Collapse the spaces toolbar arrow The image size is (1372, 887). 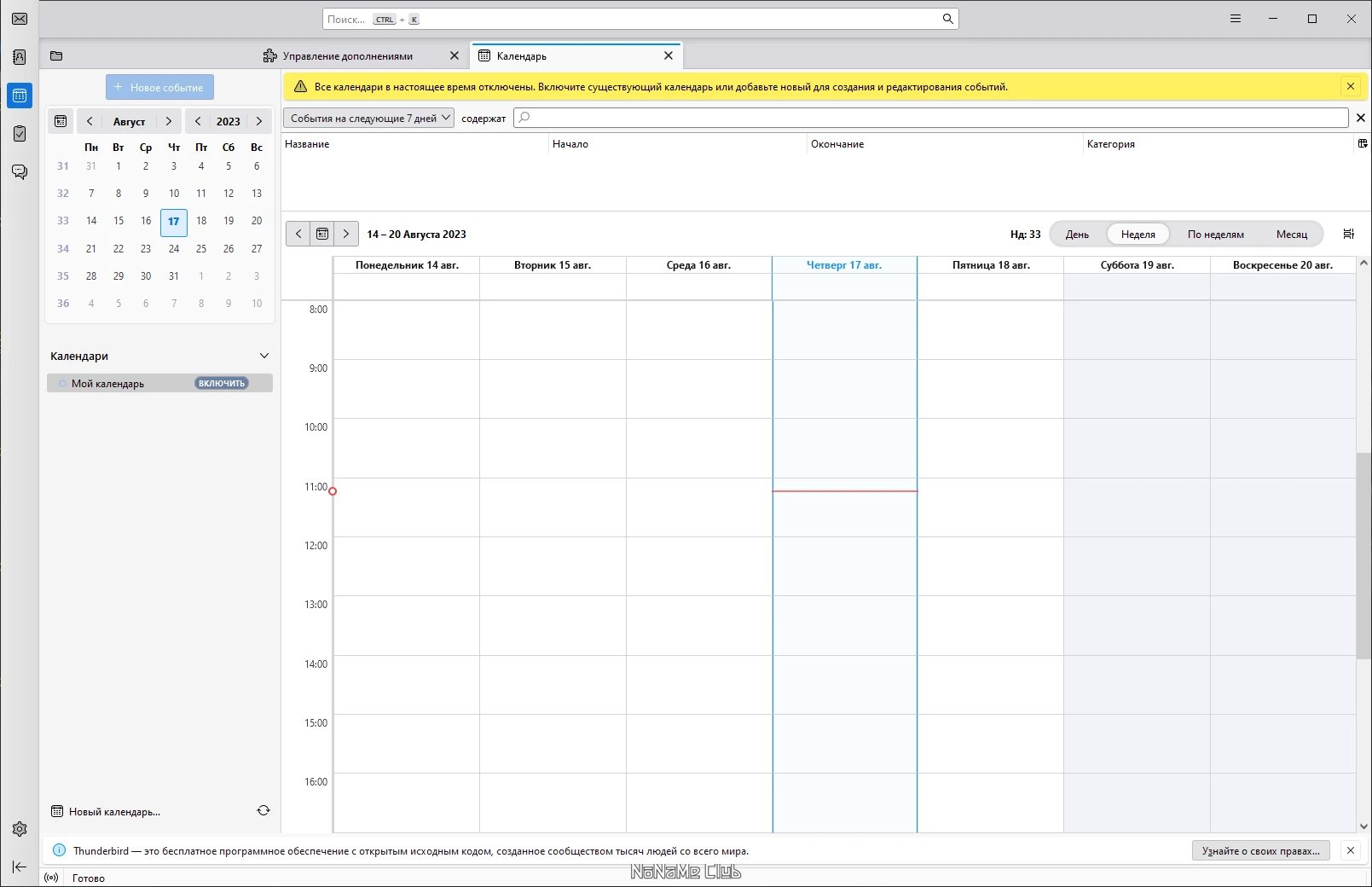pyautogui.click(x=20, y=867)
